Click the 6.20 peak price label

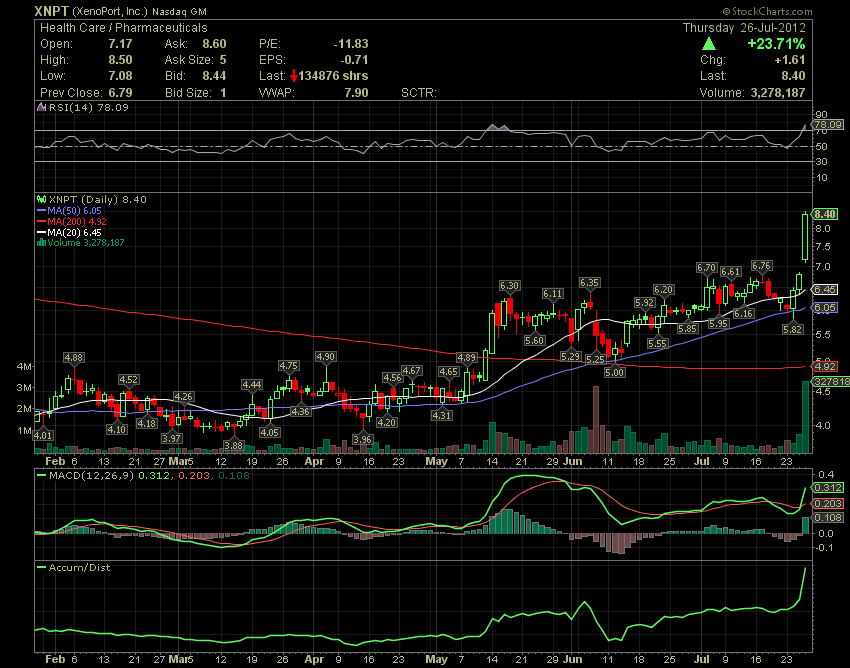tap(663, 290)
